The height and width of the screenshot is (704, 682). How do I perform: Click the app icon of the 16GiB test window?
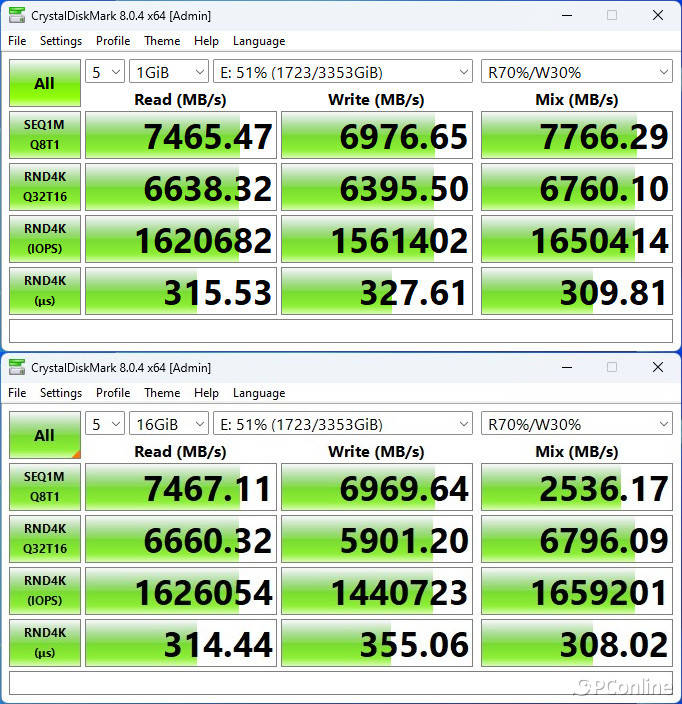tap(17, 368)
